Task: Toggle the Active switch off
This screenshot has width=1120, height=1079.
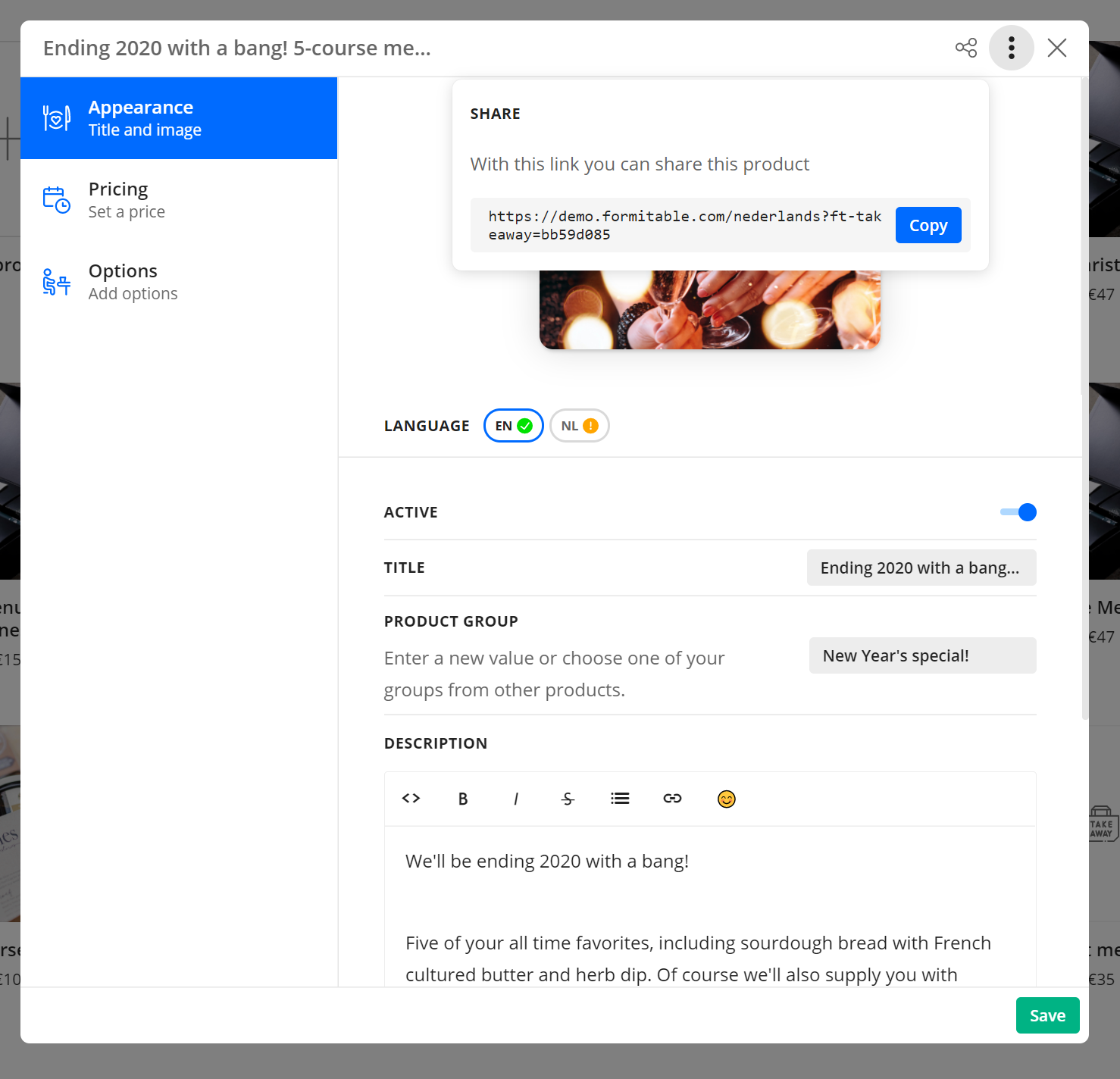Action: pyautogui.click(x=1018, y=512)
